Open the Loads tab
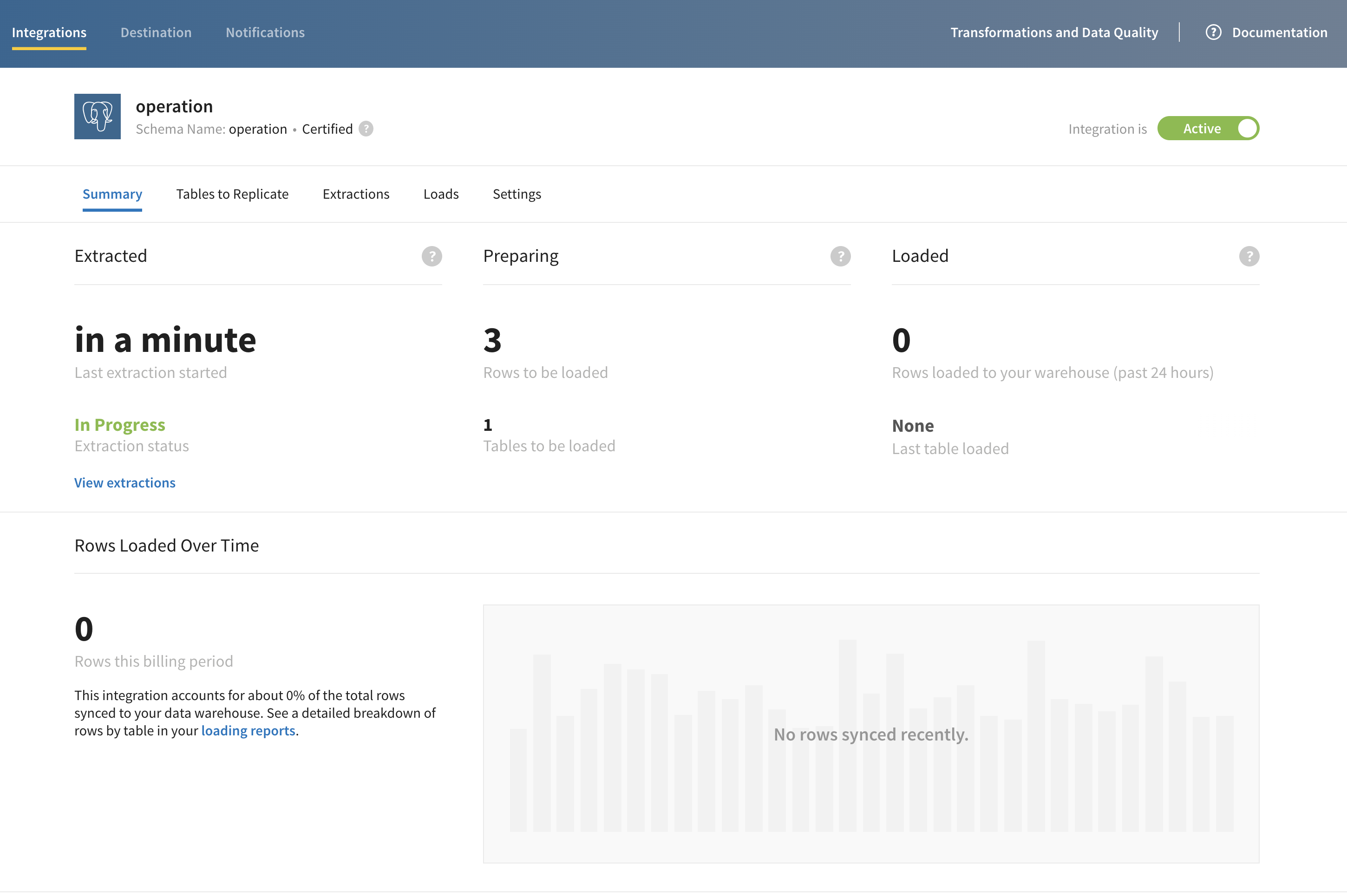This screenshot has width=1347, height=896. 441,194
